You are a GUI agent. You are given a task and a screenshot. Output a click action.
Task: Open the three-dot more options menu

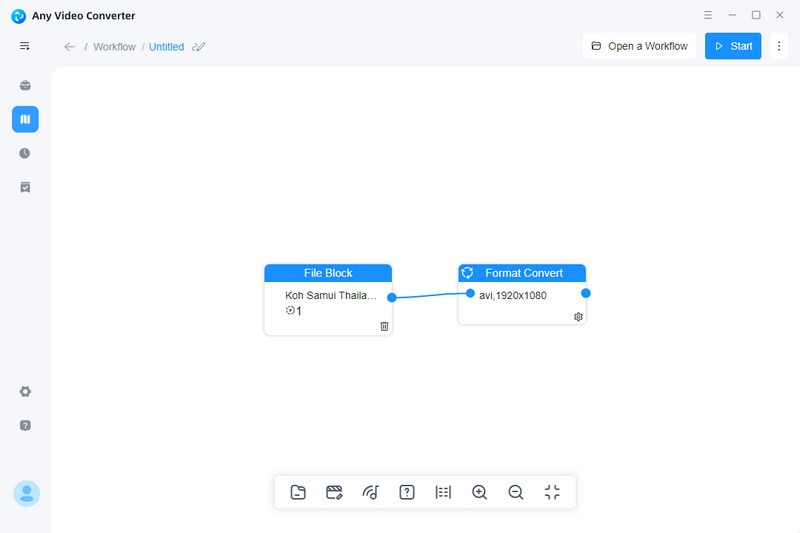[x=780, y=46]
